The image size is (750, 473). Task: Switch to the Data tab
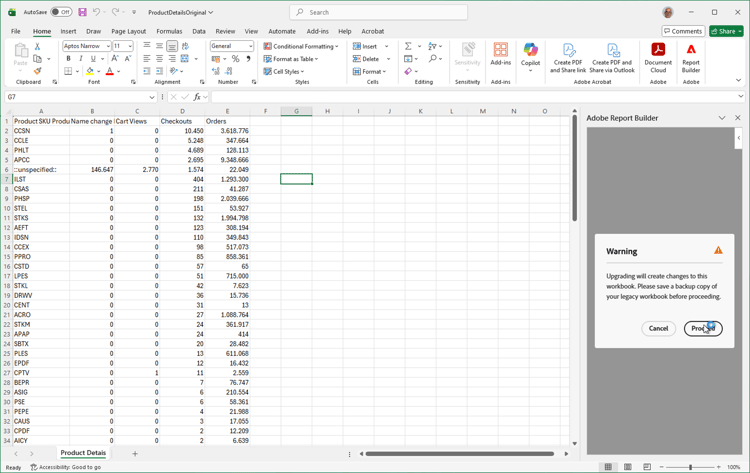[x=199, y=31]
